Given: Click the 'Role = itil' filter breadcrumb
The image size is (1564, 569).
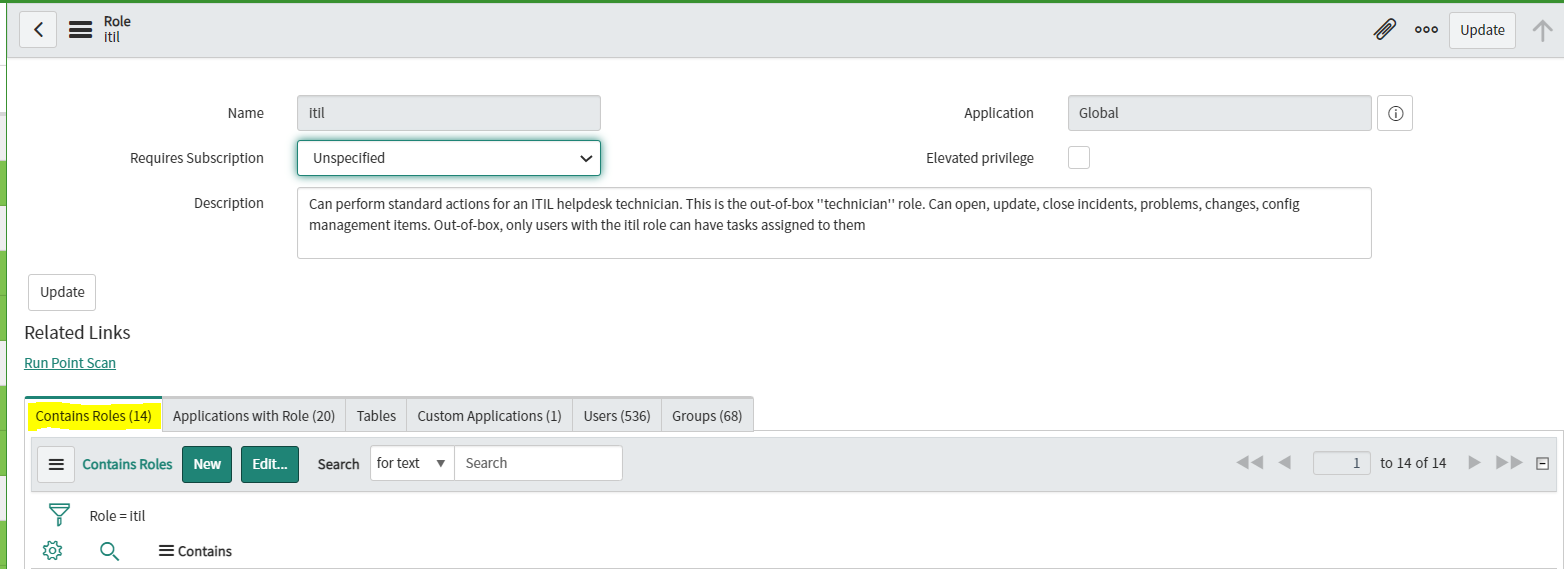Looking at the screenshot, I should click(117, 516).
